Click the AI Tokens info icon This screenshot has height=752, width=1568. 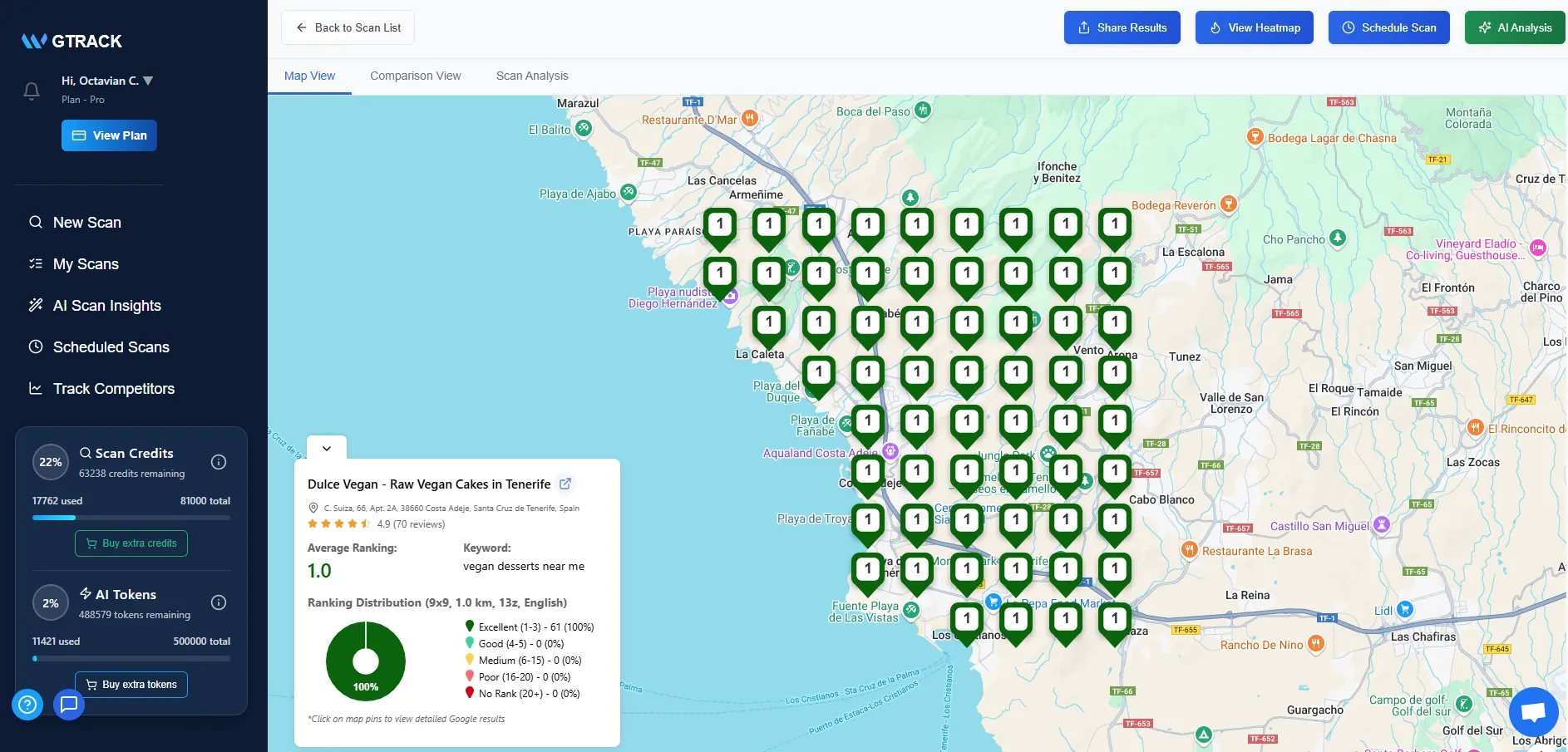click(218, 602)
